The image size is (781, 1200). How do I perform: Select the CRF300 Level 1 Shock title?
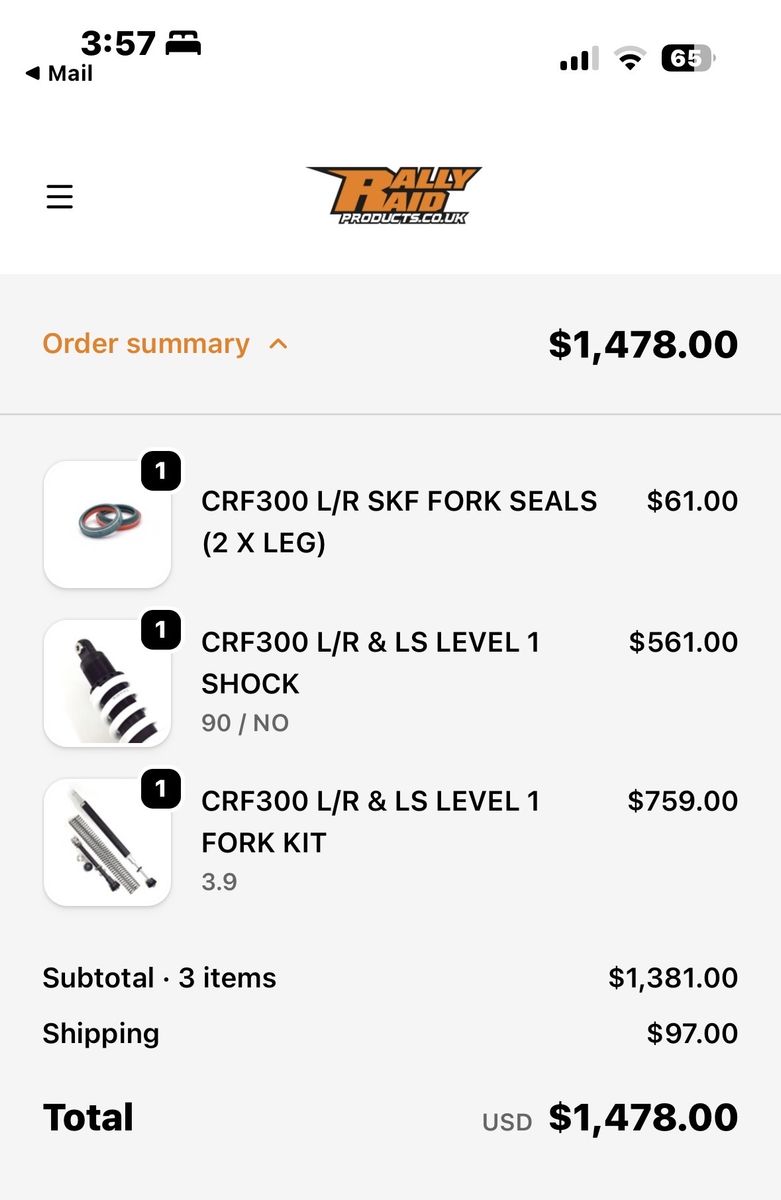(x=371, y=662)
